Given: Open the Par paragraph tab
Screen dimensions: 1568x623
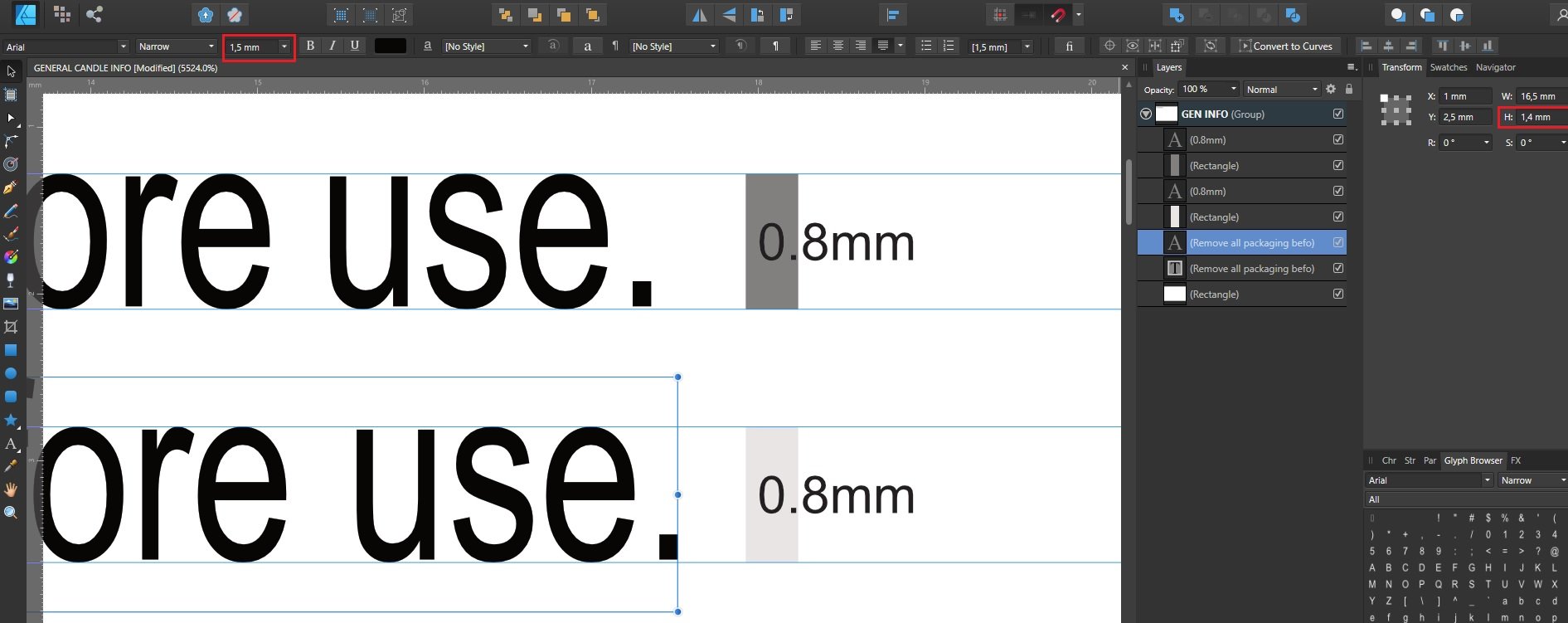Looking at the screenshot, I should pyautogui.click(x=1430, y=460).
